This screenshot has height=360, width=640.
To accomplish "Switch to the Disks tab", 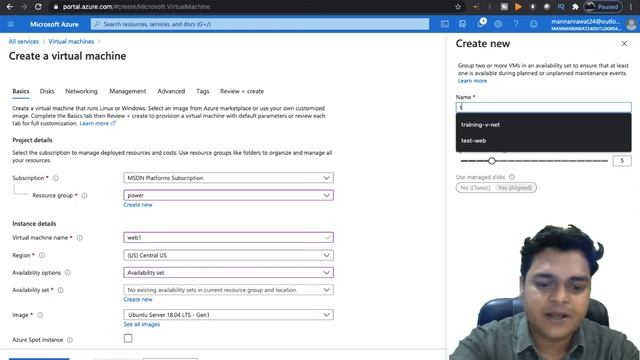I will (x=47, y=91).
